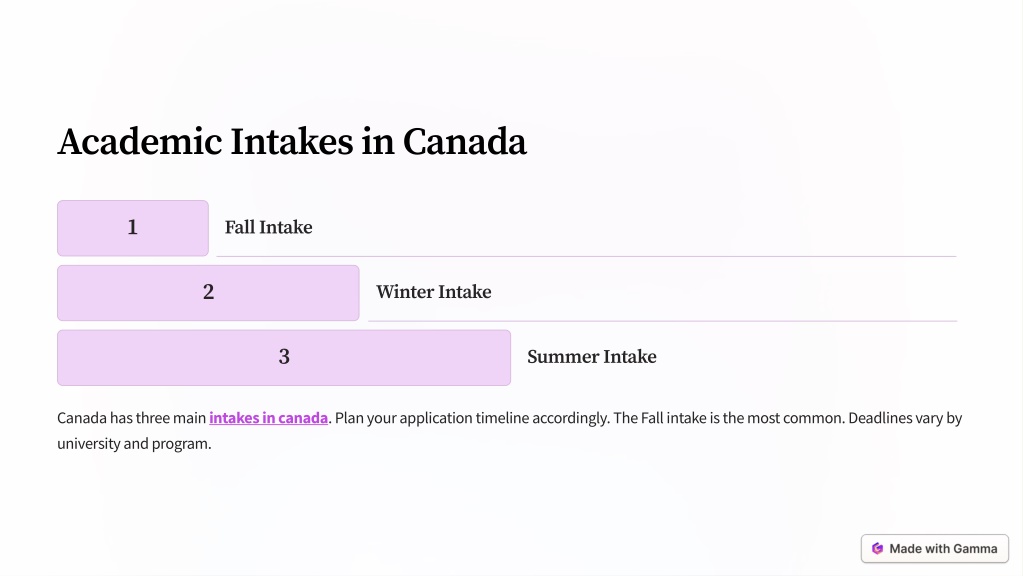Click the word 'Canada' in the title

click(465, 142)
